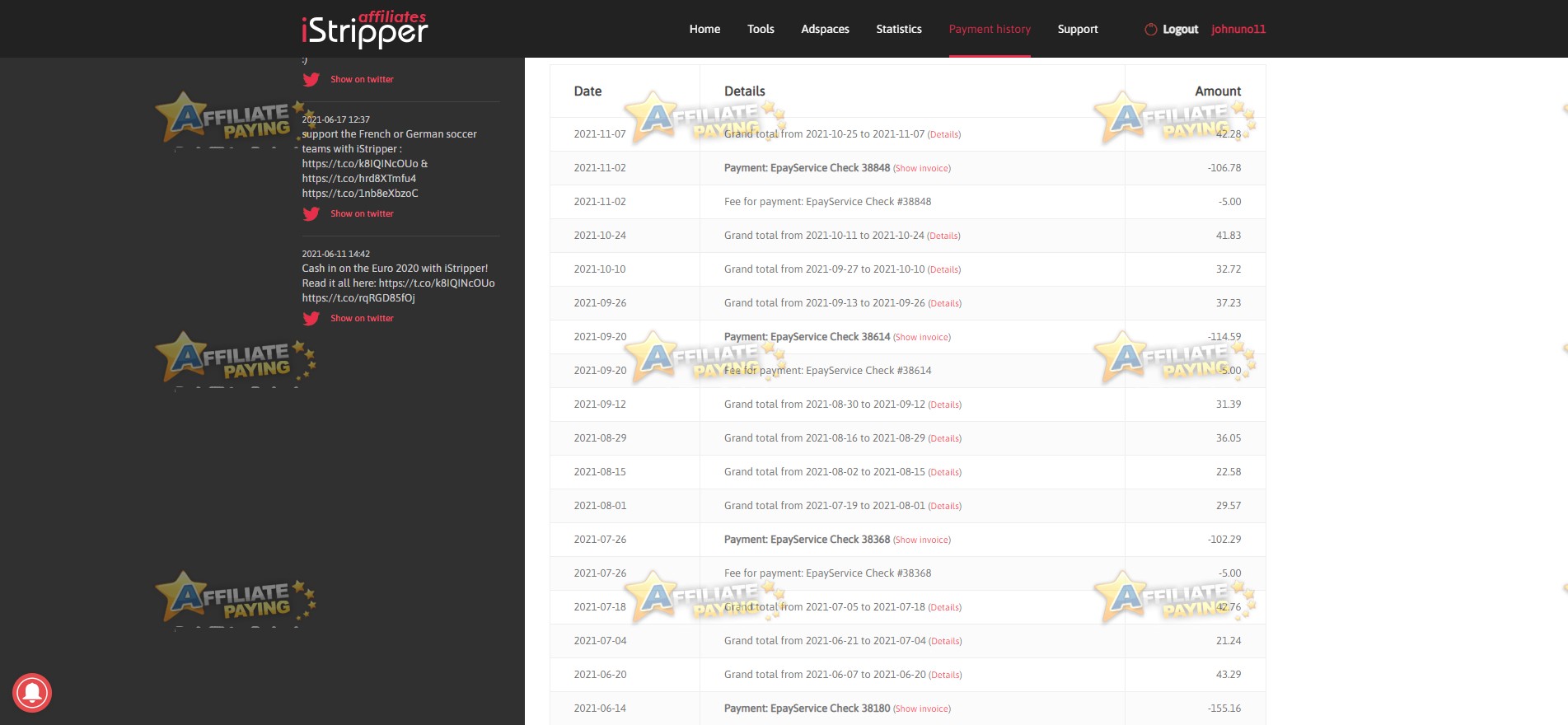Click tweet text about French or German soccer
The height and width of the screenshot is (725, 1568).
click(x=389, y=163)
